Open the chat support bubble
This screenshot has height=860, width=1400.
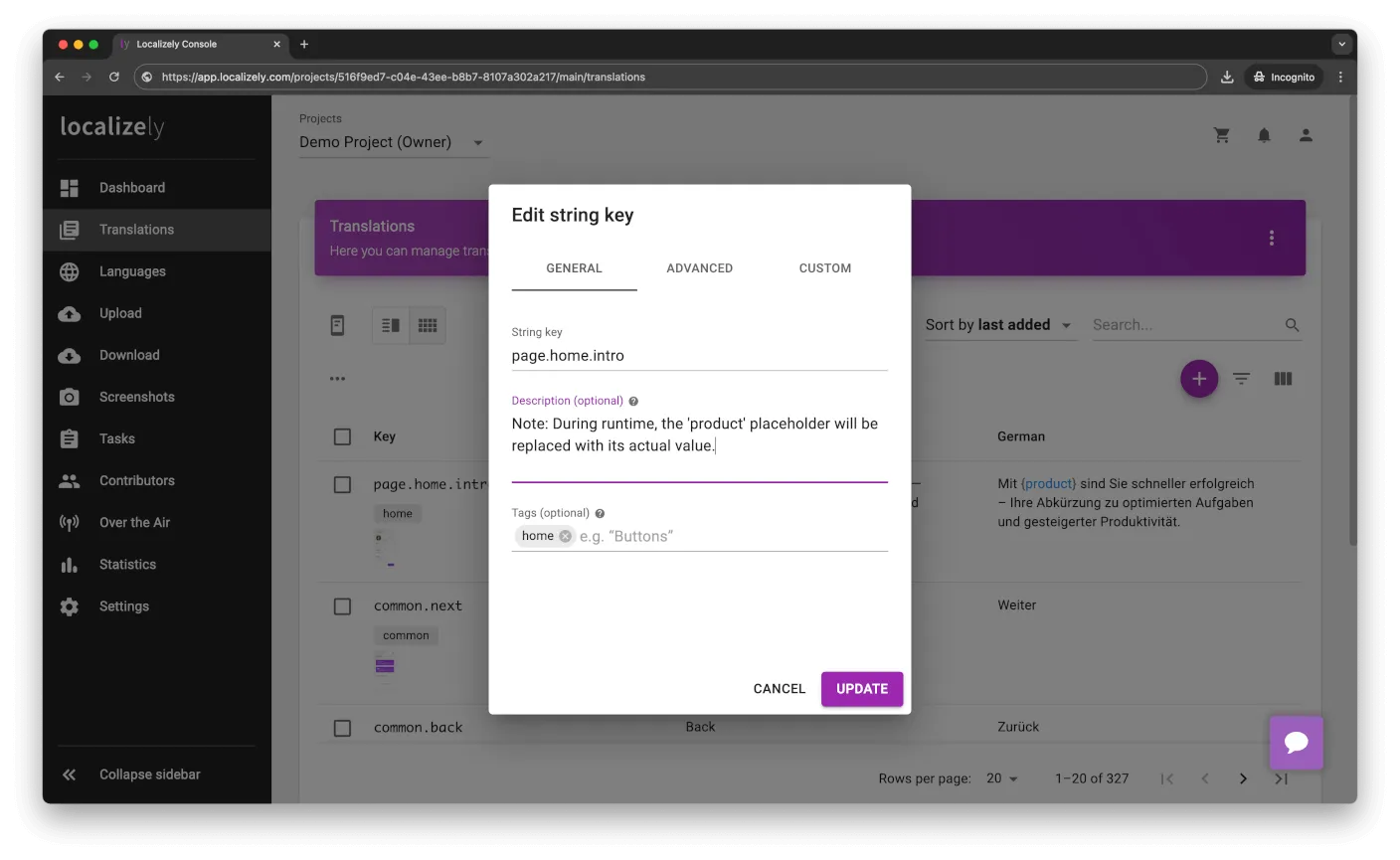coord(1296,743)
